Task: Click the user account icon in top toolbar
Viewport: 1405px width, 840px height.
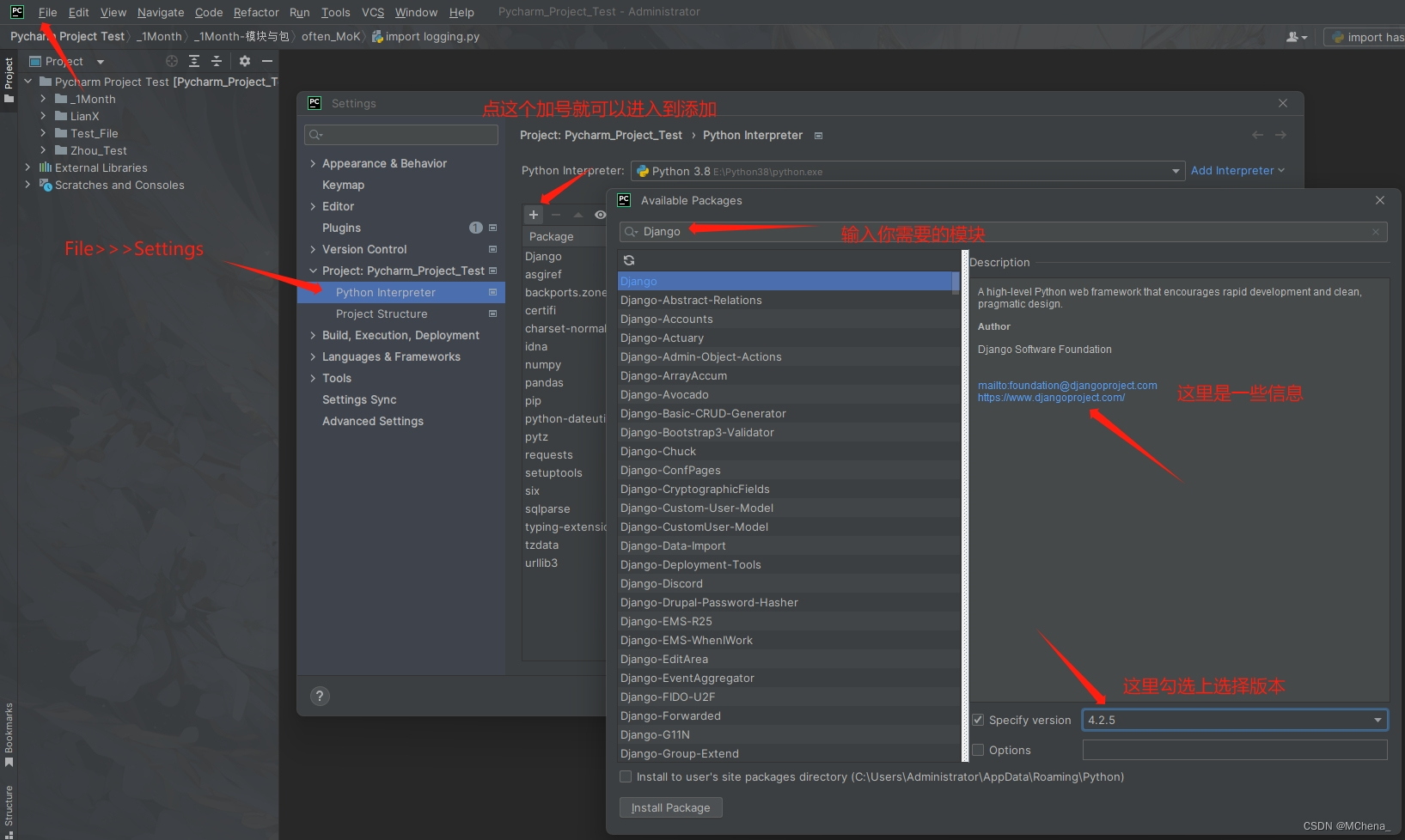Action: (1297, 37)
